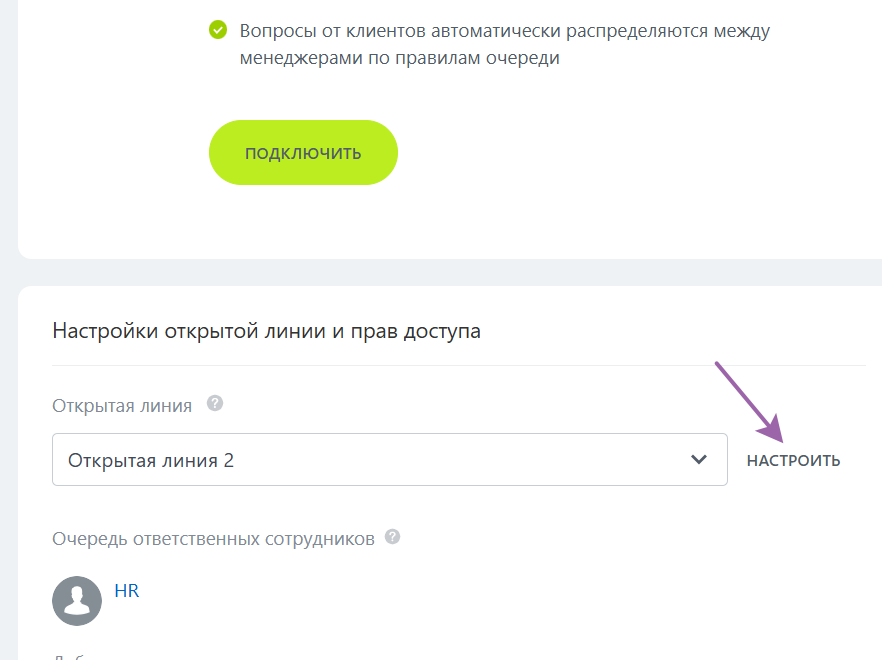Click inside the open line selection field

click(x=389, y=459)
